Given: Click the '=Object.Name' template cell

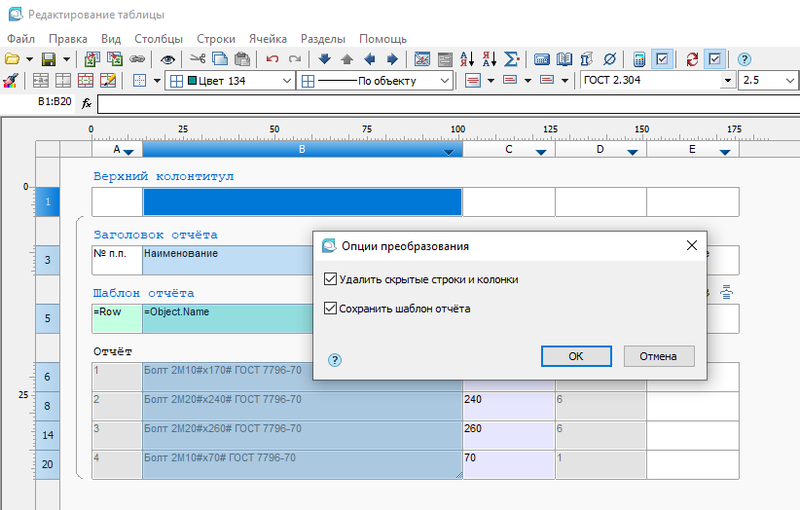Looking at the screenshot, I should click(228, 319).
